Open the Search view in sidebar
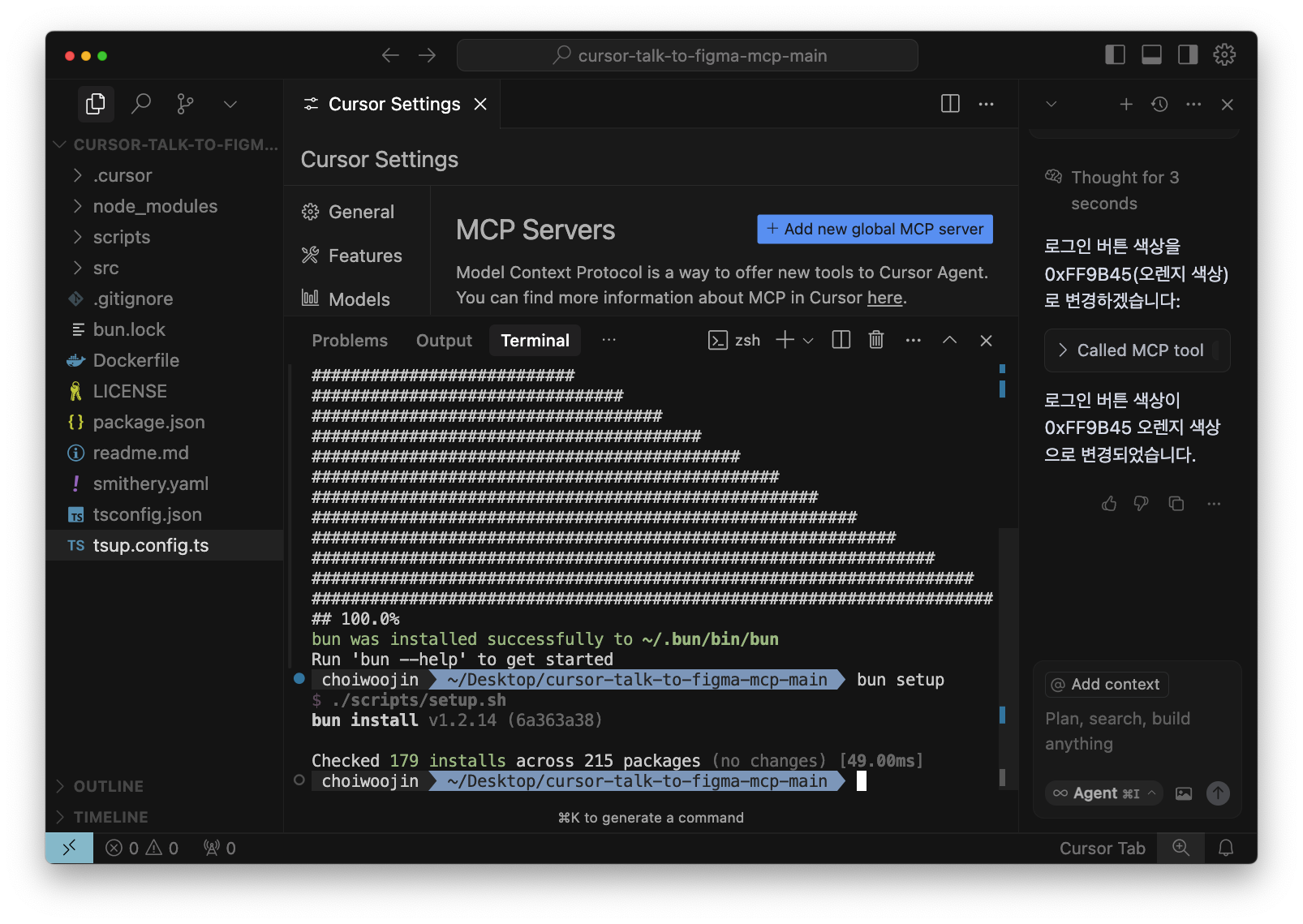The width and height of the screenshot is (1303, 924). coord(141,104)
